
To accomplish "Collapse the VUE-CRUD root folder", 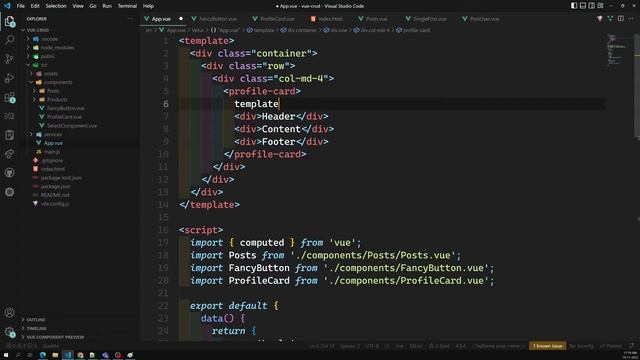I will [x=38, y=30].
